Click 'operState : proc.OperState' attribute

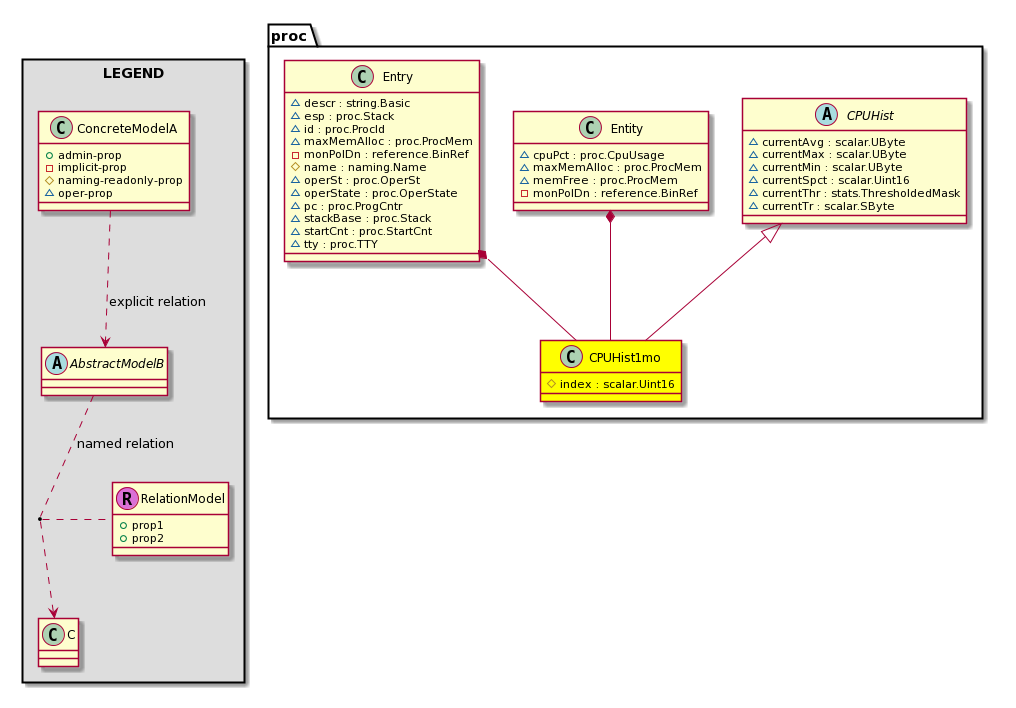point(380,193)
